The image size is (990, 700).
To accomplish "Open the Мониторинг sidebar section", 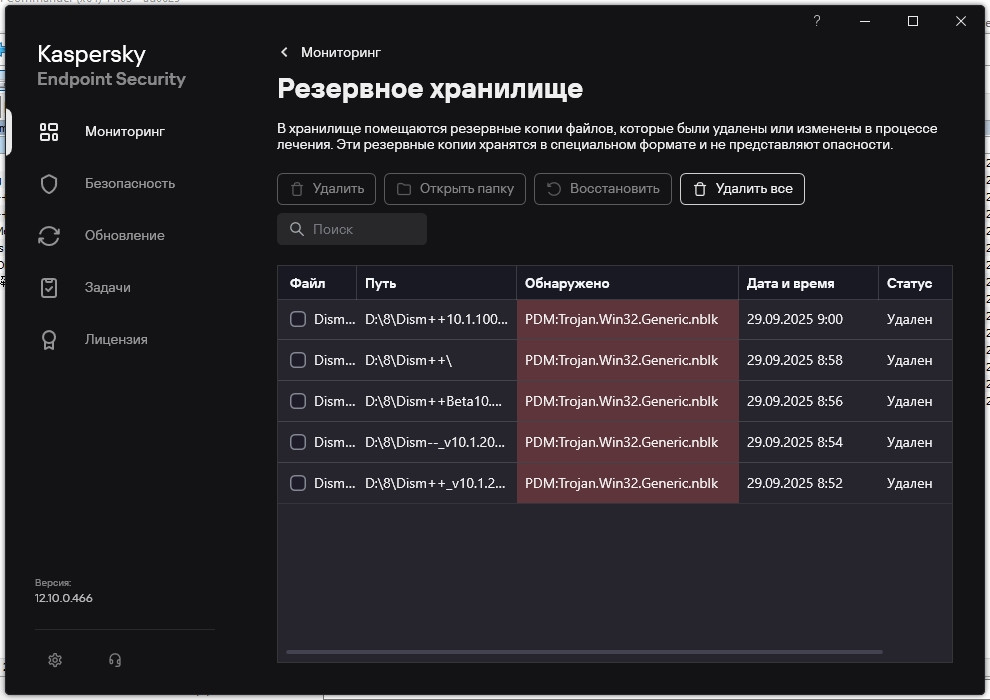I will 124,131.
